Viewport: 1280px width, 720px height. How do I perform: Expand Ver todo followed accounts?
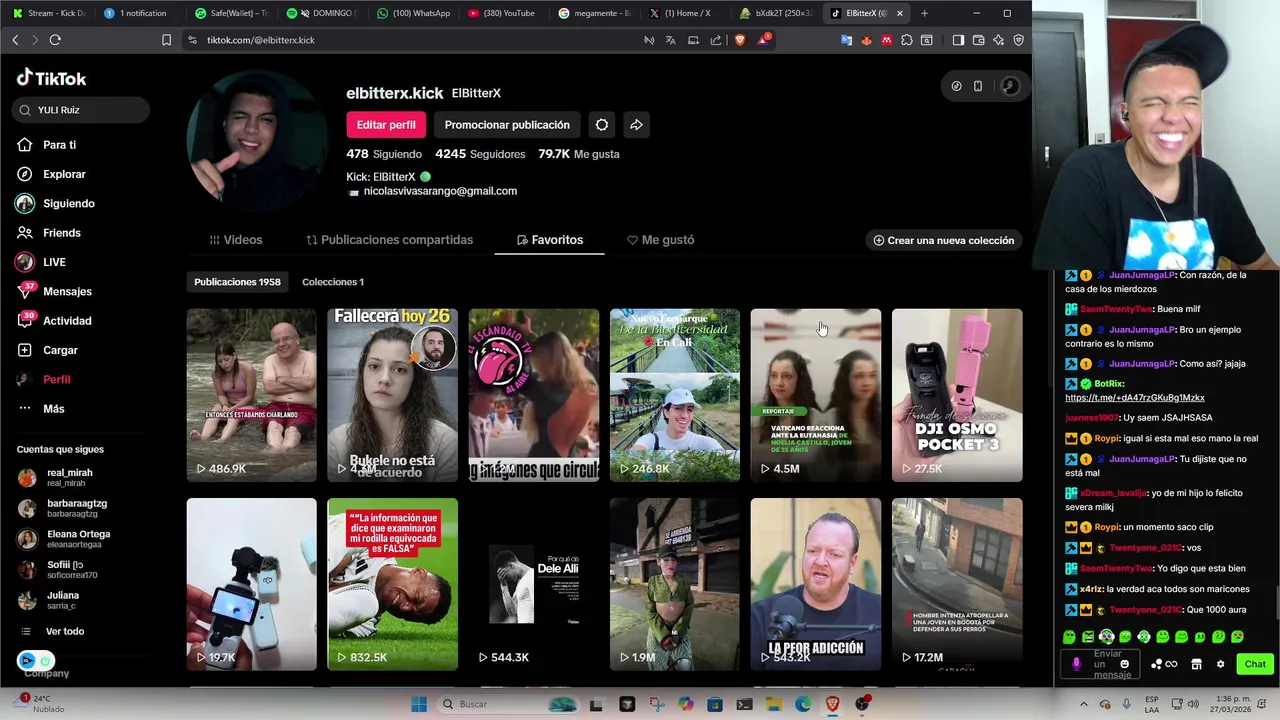54,632
